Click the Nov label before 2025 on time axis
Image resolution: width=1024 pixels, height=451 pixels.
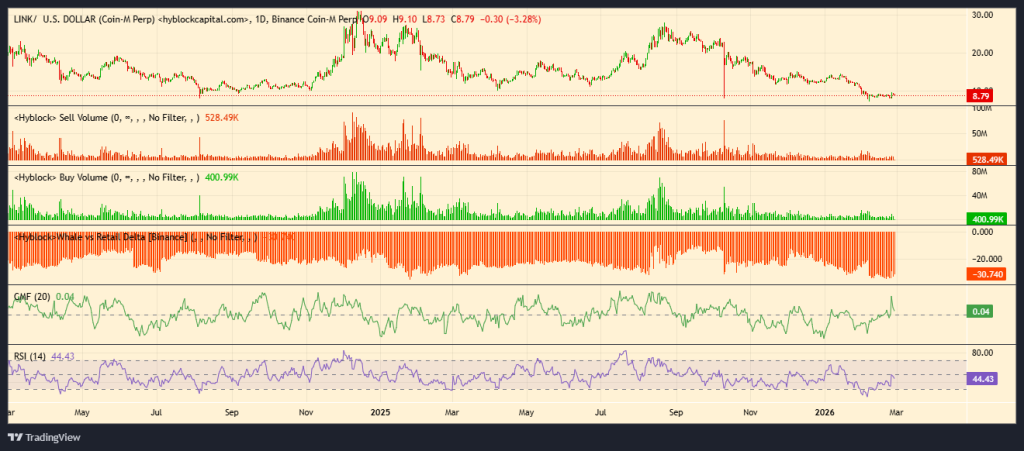307,411
